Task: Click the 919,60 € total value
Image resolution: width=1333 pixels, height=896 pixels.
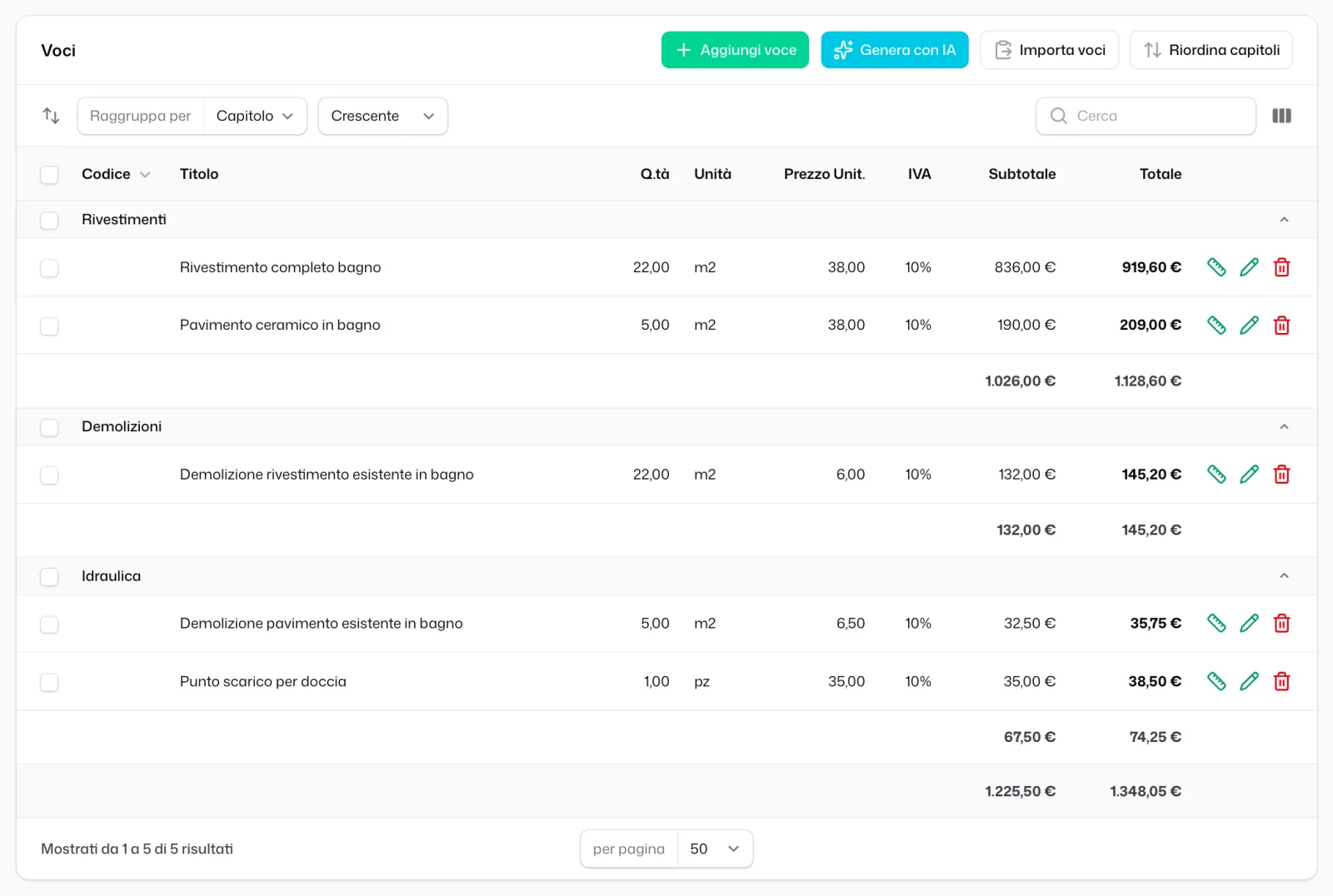Action: point(1151,267)
